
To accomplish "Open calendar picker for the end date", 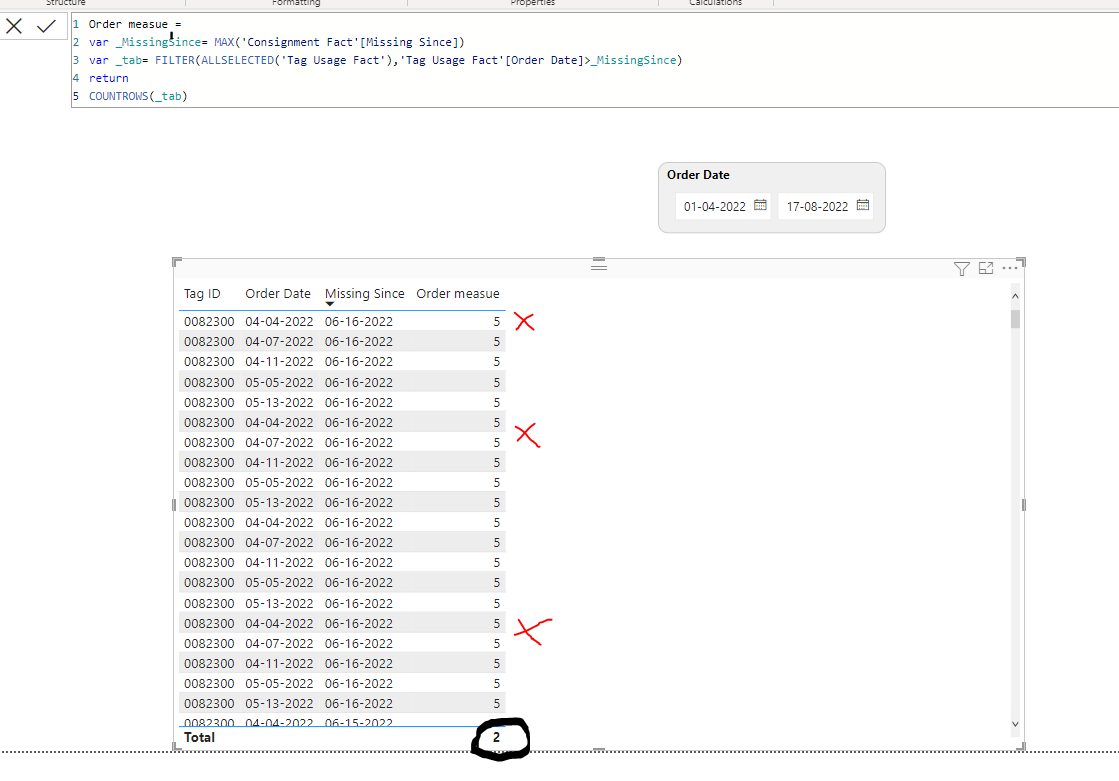I will click(x=863, y=206).
